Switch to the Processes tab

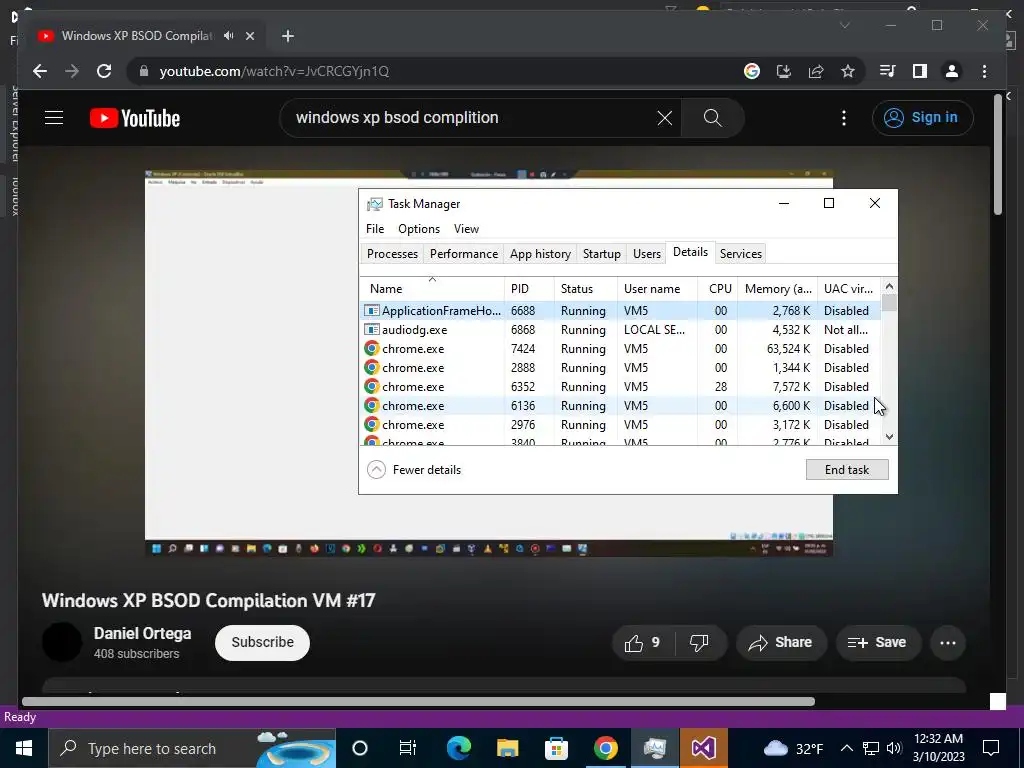pyautogui.click(x=392, y=253)
